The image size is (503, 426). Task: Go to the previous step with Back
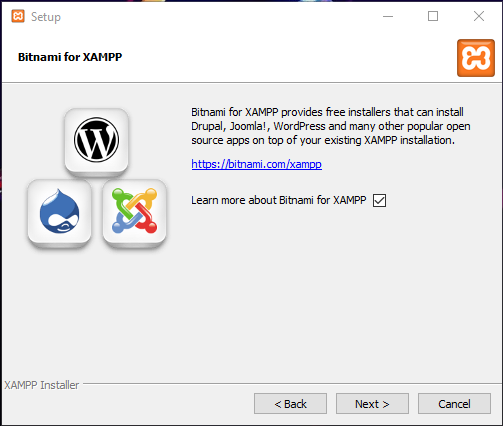point(290,404)
